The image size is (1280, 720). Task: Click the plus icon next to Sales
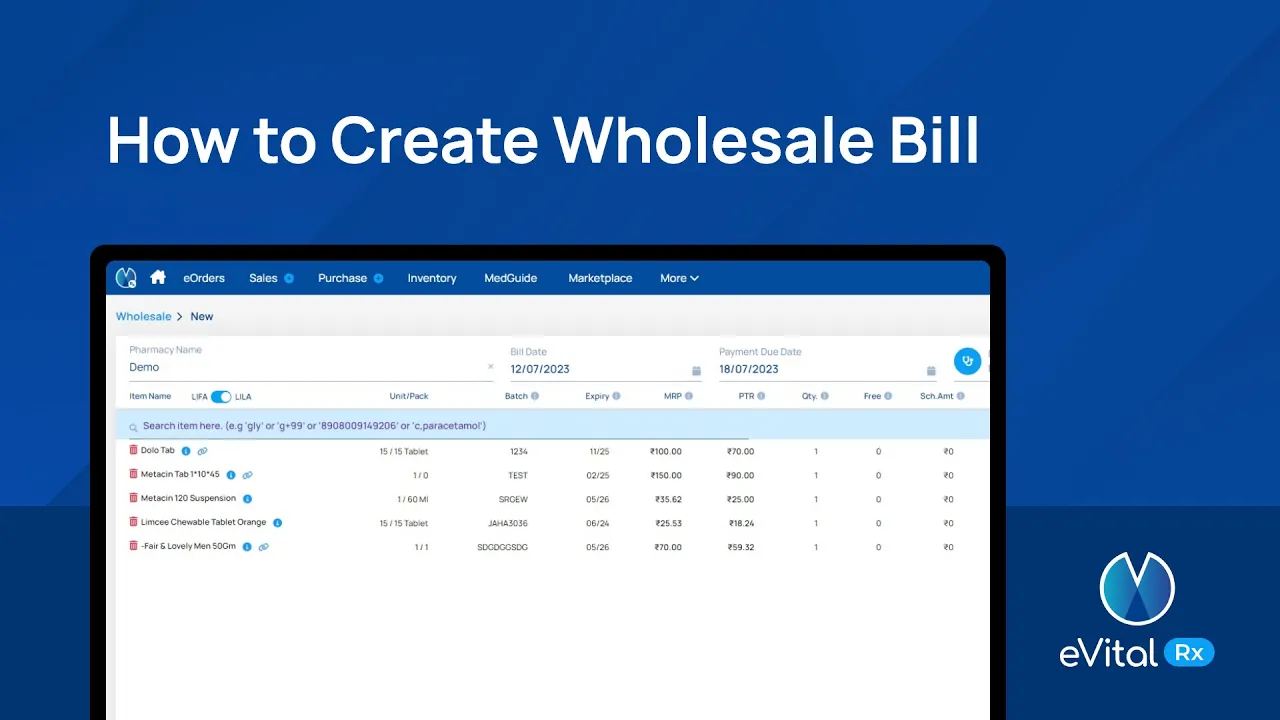[289, 278]
